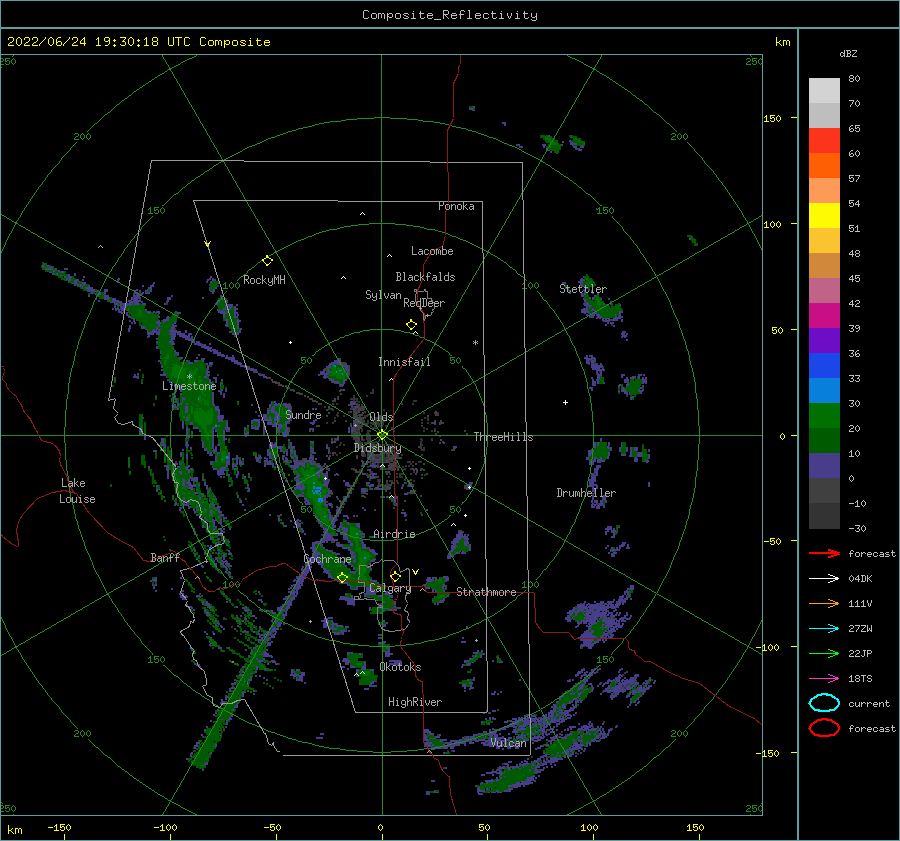Click the cyan current ellipse icon
Image resolution: width=900 pixels, height=841 pixels.
pos(824,703)
